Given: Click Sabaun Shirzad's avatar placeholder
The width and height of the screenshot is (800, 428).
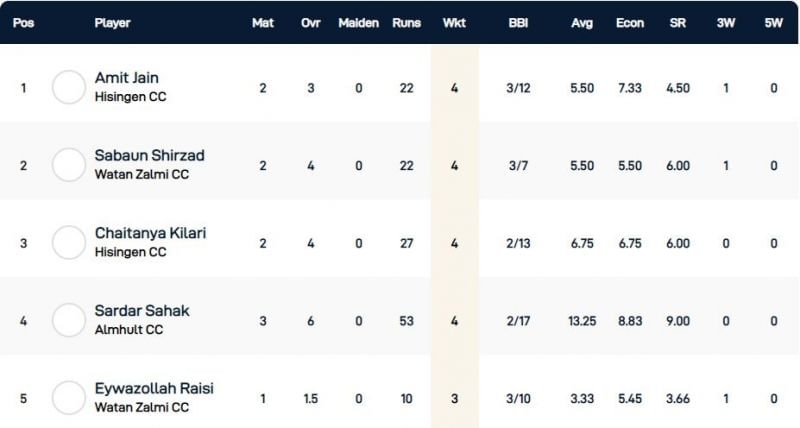Looking at the screenshot, I should pyautogui.click(x=69, y=165).
